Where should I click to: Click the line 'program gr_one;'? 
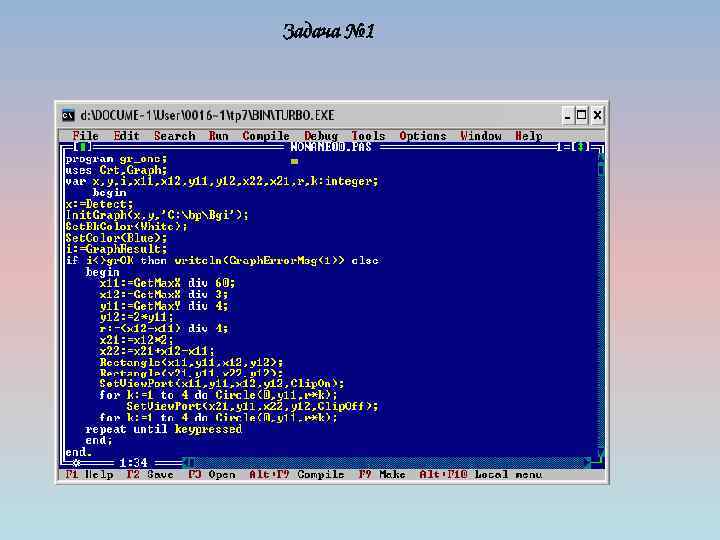click(x=116, y=159)
